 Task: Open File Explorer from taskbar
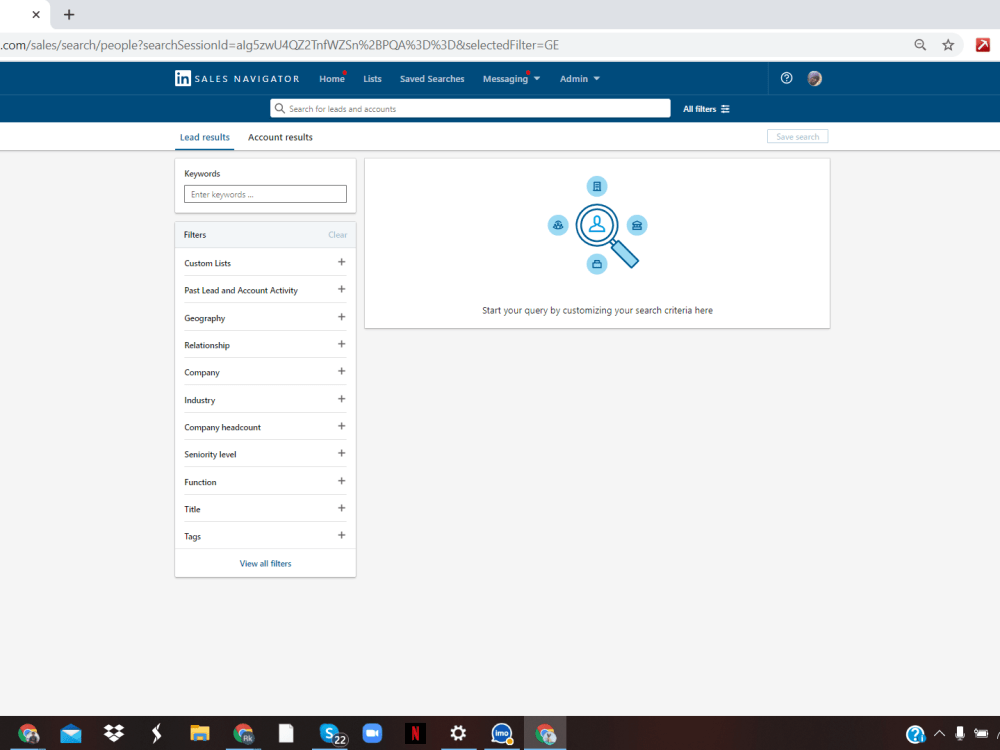click(200, 733)
